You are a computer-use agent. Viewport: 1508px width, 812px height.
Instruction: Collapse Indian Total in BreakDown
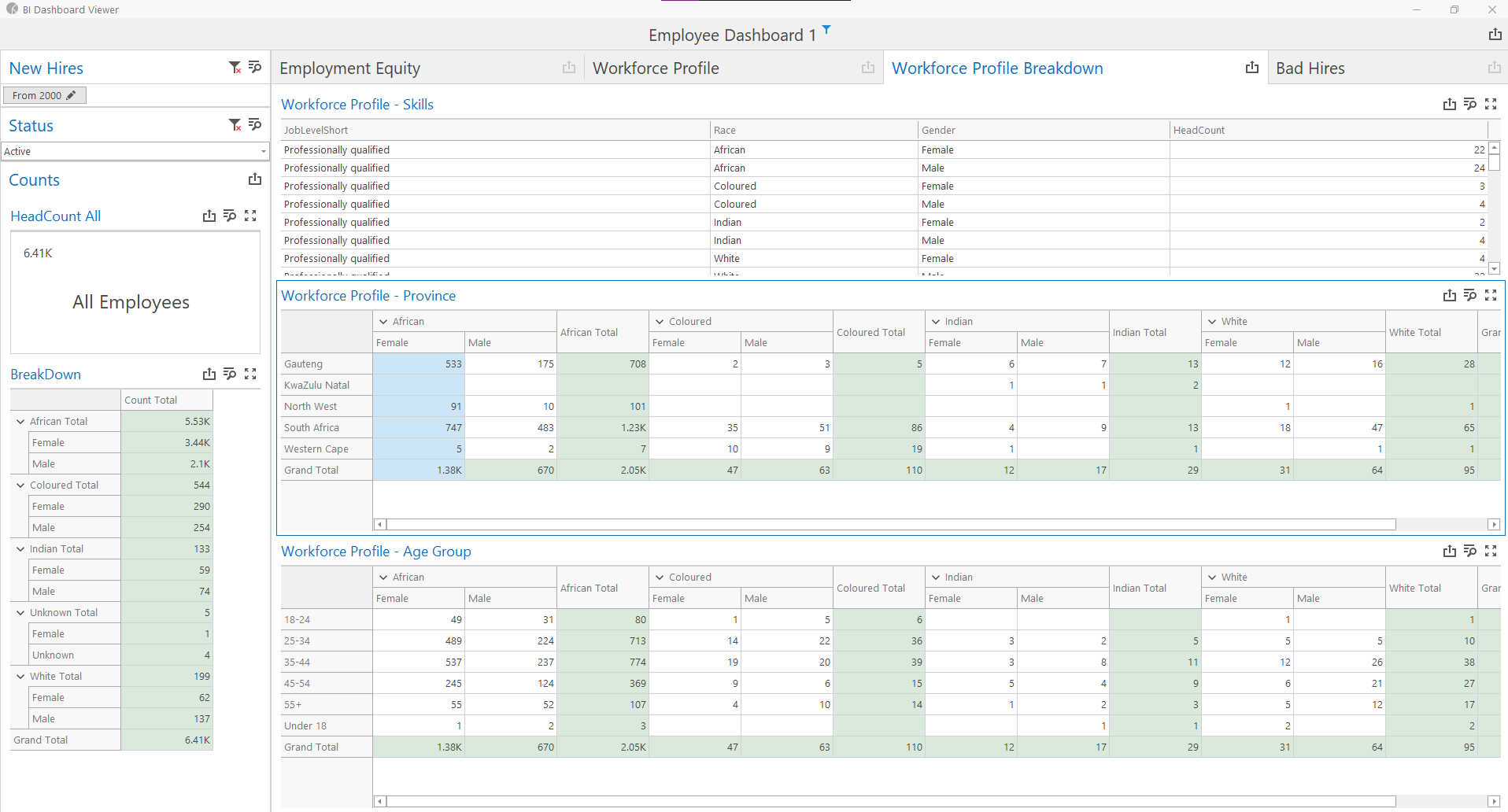tap(20, 549)
